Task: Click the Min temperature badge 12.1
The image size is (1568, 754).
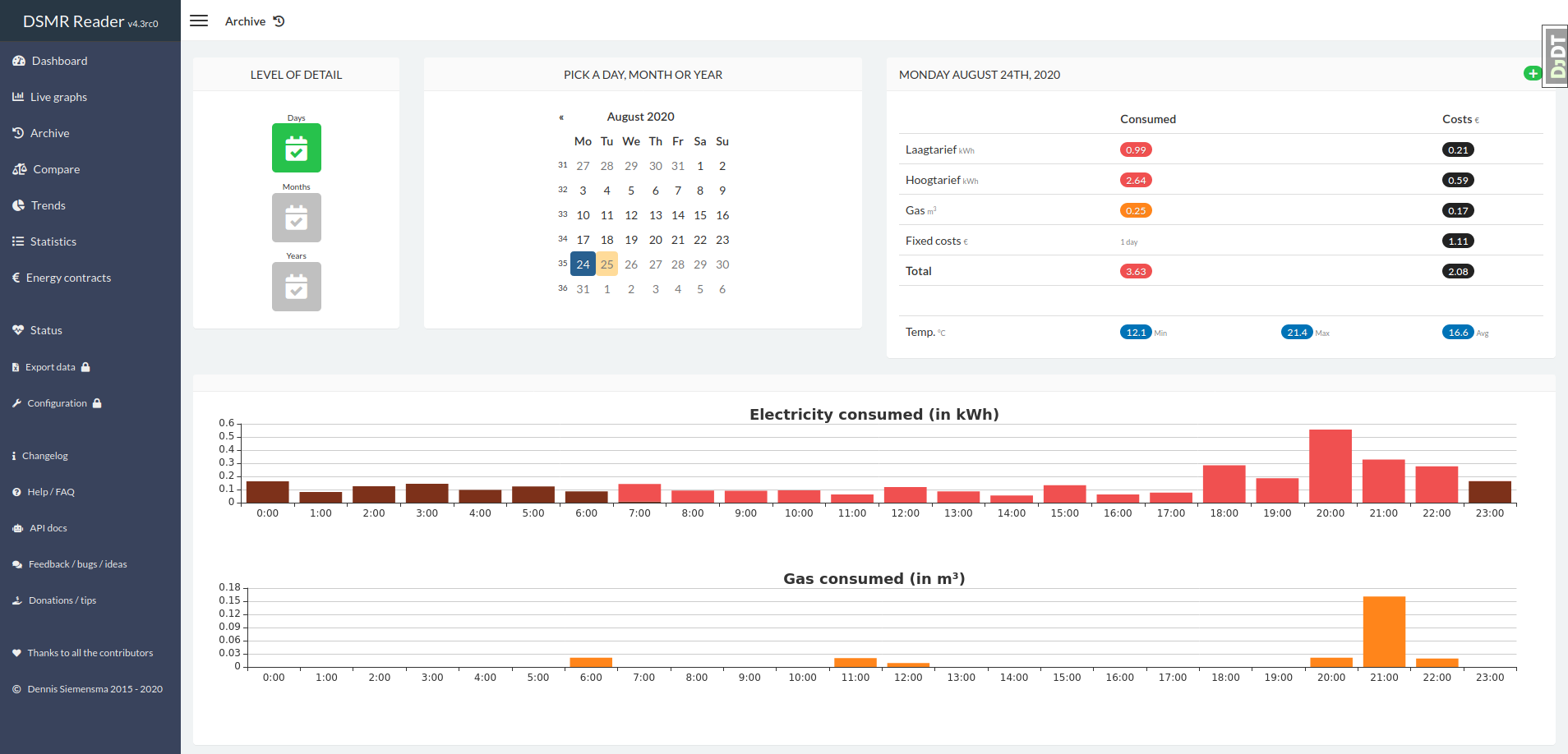Action: 1136,332
